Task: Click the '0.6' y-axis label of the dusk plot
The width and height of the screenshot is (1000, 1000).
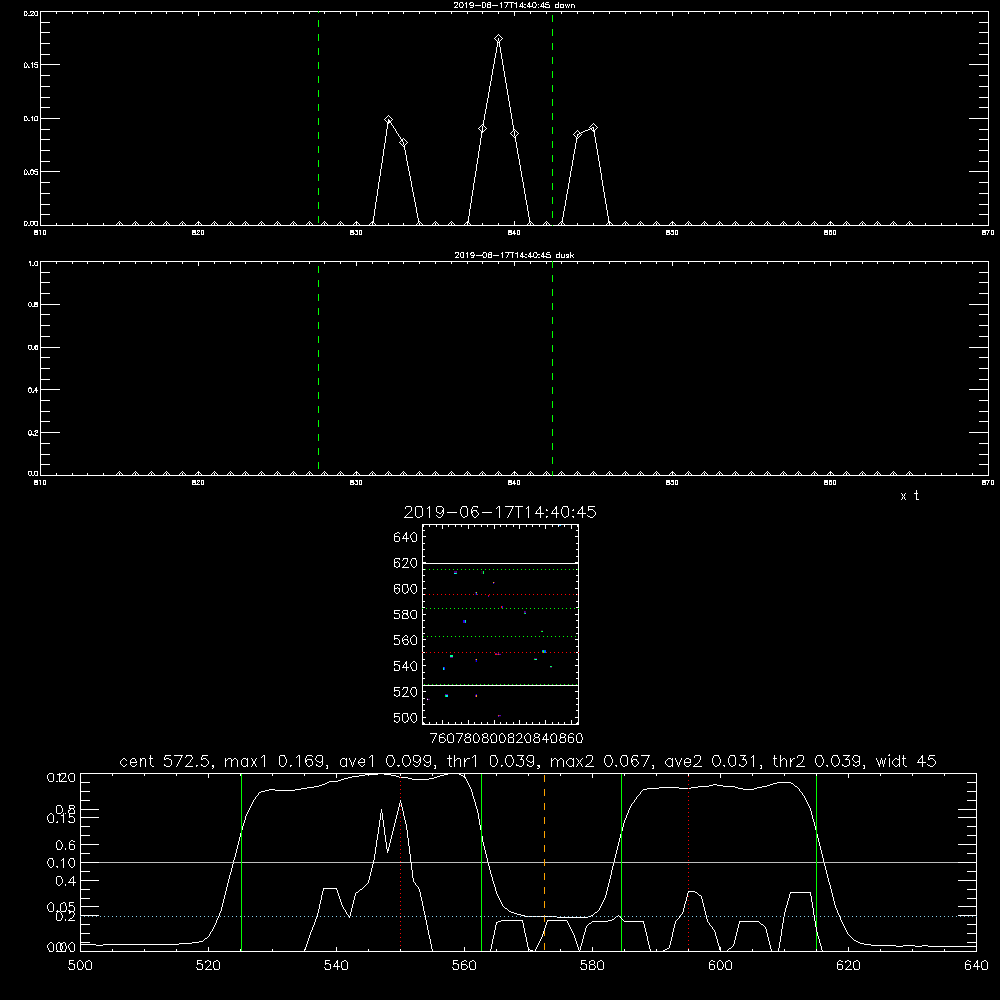Action: click(33, 348)
